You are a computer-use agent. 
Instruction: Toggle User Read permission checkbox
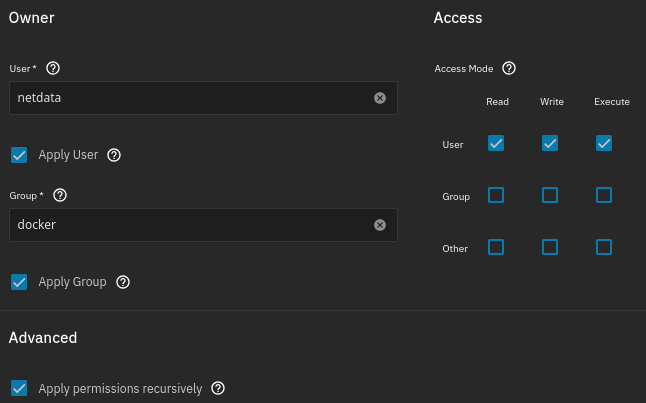[x=496, y=143]
